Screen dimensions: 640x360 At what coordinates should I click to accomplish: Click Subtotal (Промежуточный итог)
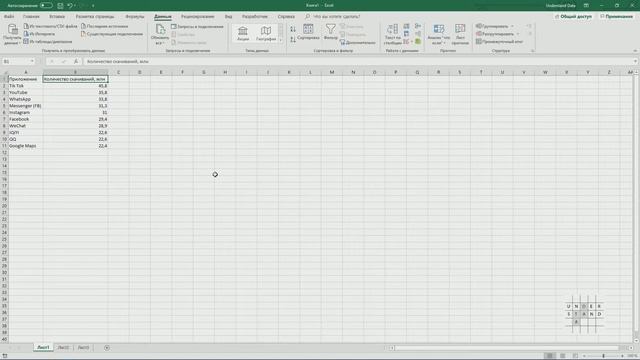point(500,42)
